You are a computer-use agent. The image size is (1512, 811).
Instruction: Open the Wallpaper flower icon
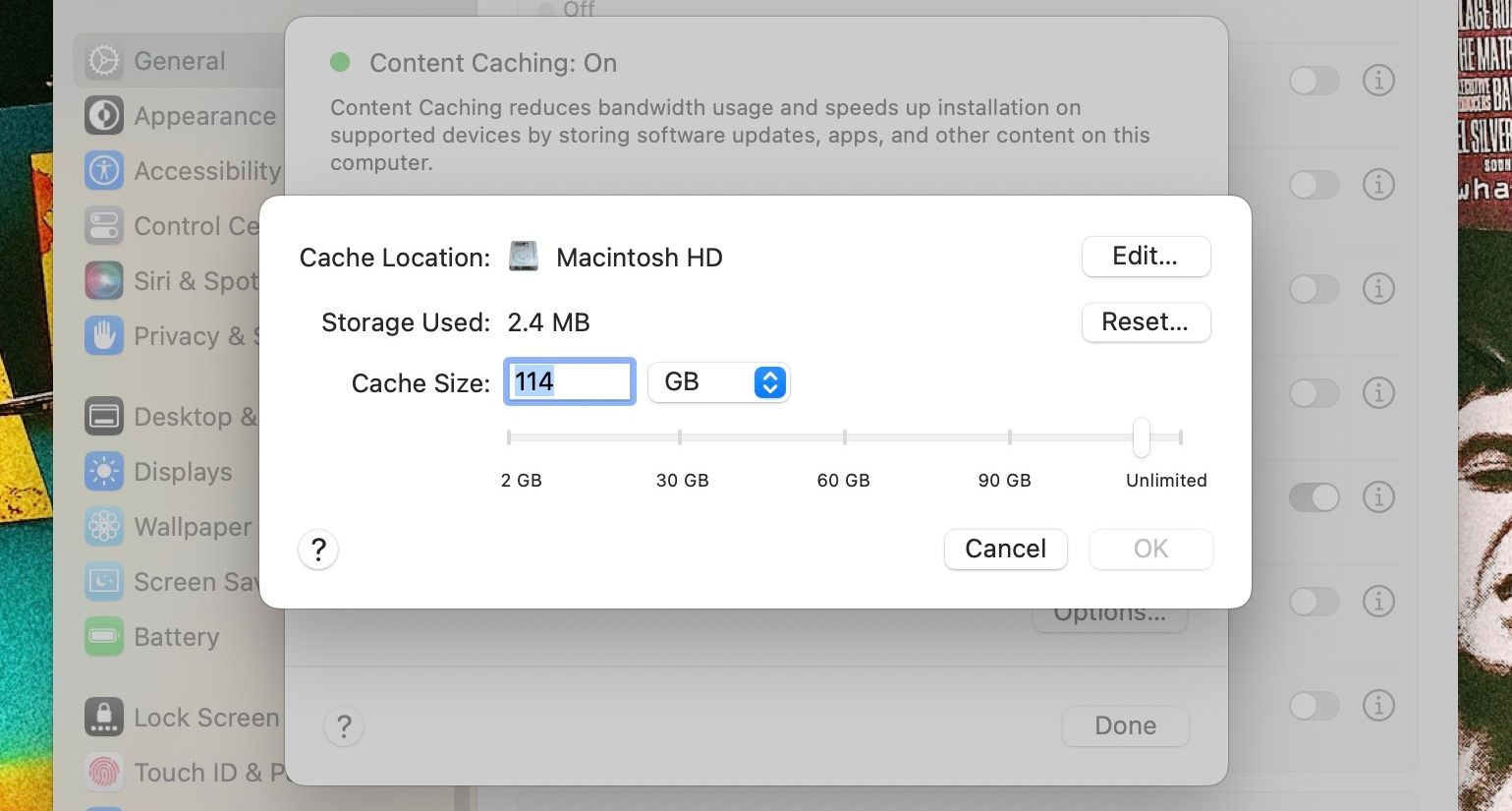[x=103, y=527]
